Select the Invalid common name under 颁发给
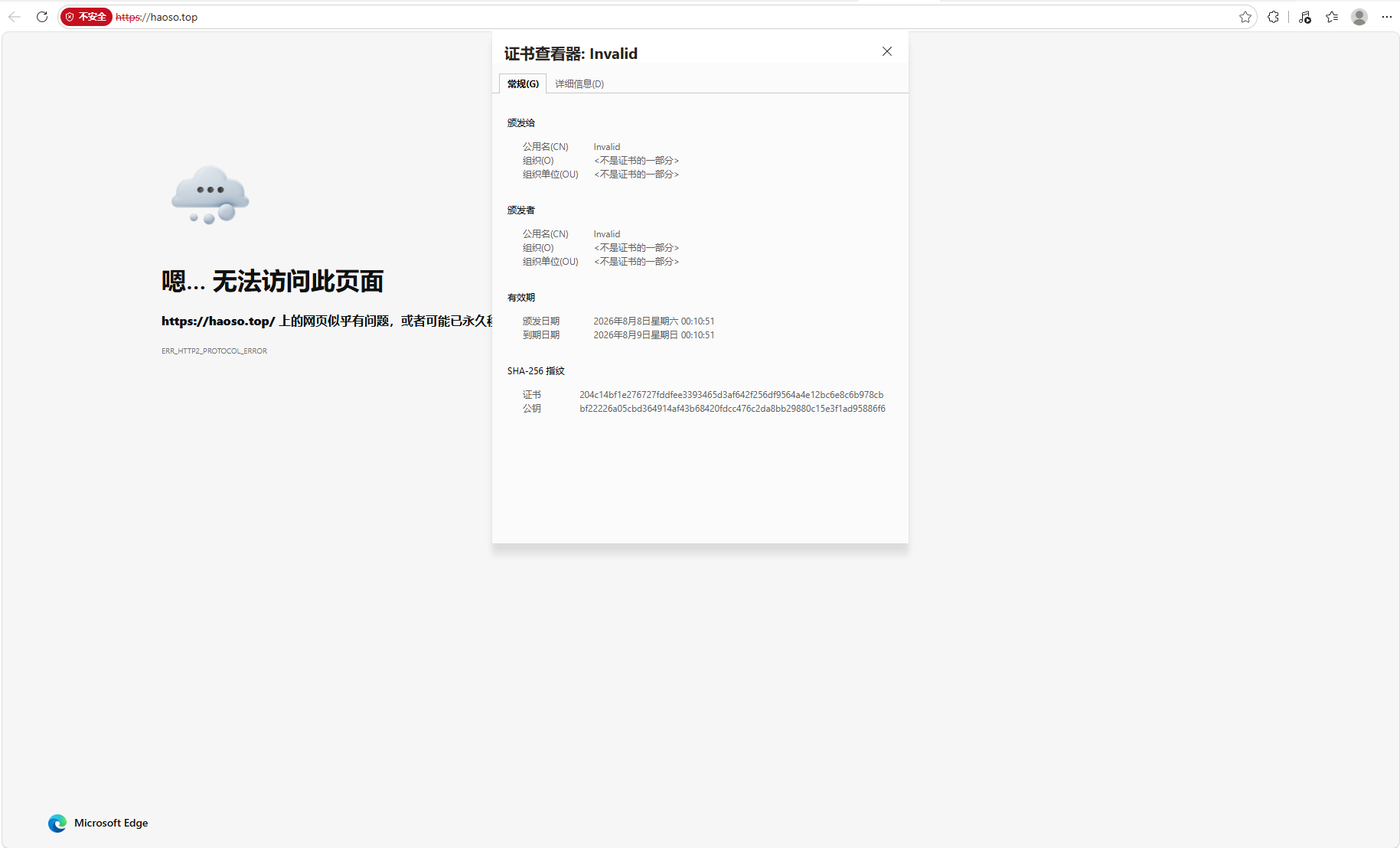 607,147
